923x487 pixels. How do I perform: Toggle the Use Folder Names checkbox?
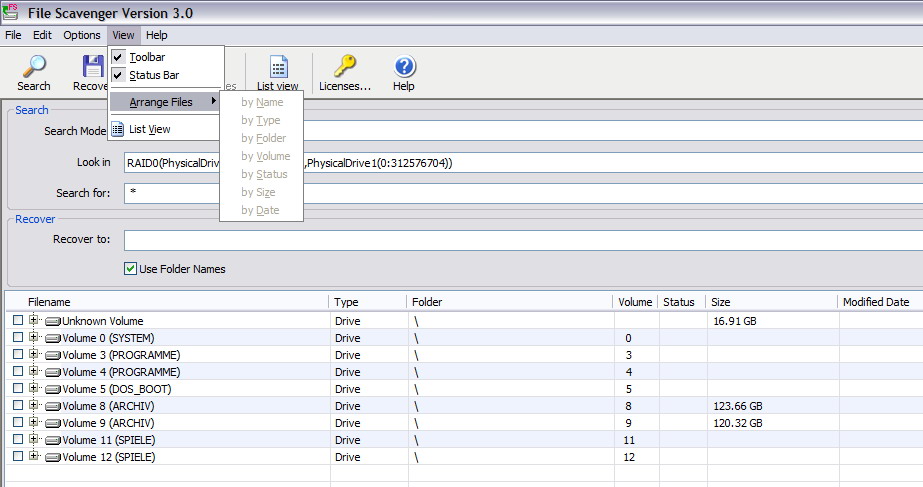[130, 269]
